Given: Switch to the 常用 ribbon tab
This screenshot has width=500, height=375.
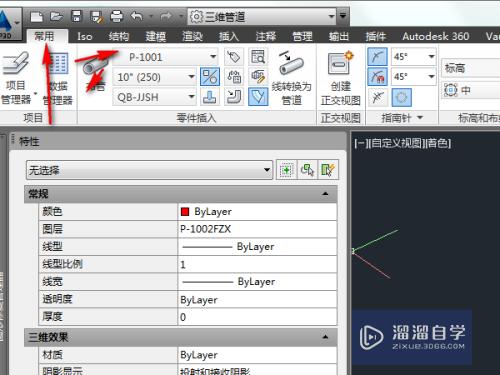Looking at the screenshot, I should pyautogui.click(x=44, y=36).
